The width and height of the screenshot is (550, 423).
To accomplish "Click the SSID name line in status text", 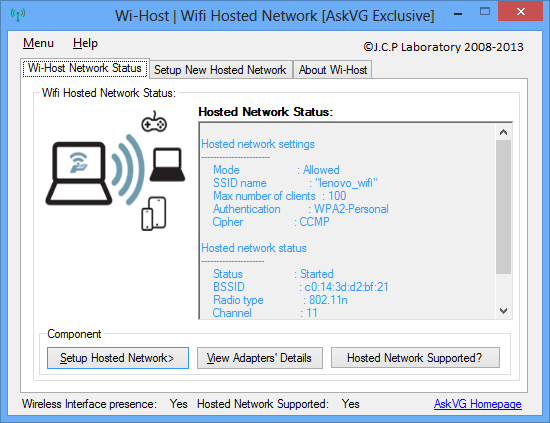I will [x=295, y=183].
